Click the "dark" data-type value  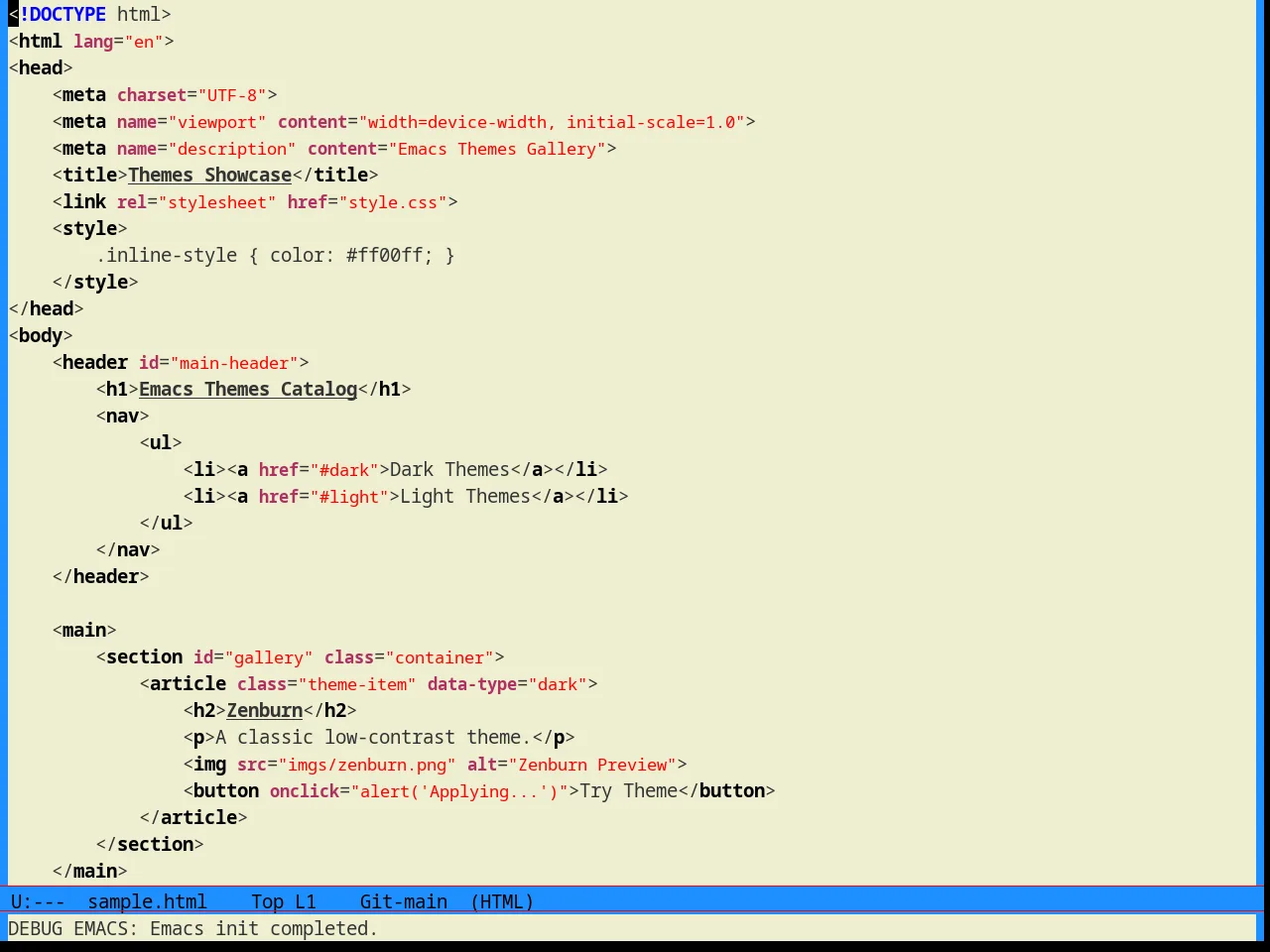point(558,683)
